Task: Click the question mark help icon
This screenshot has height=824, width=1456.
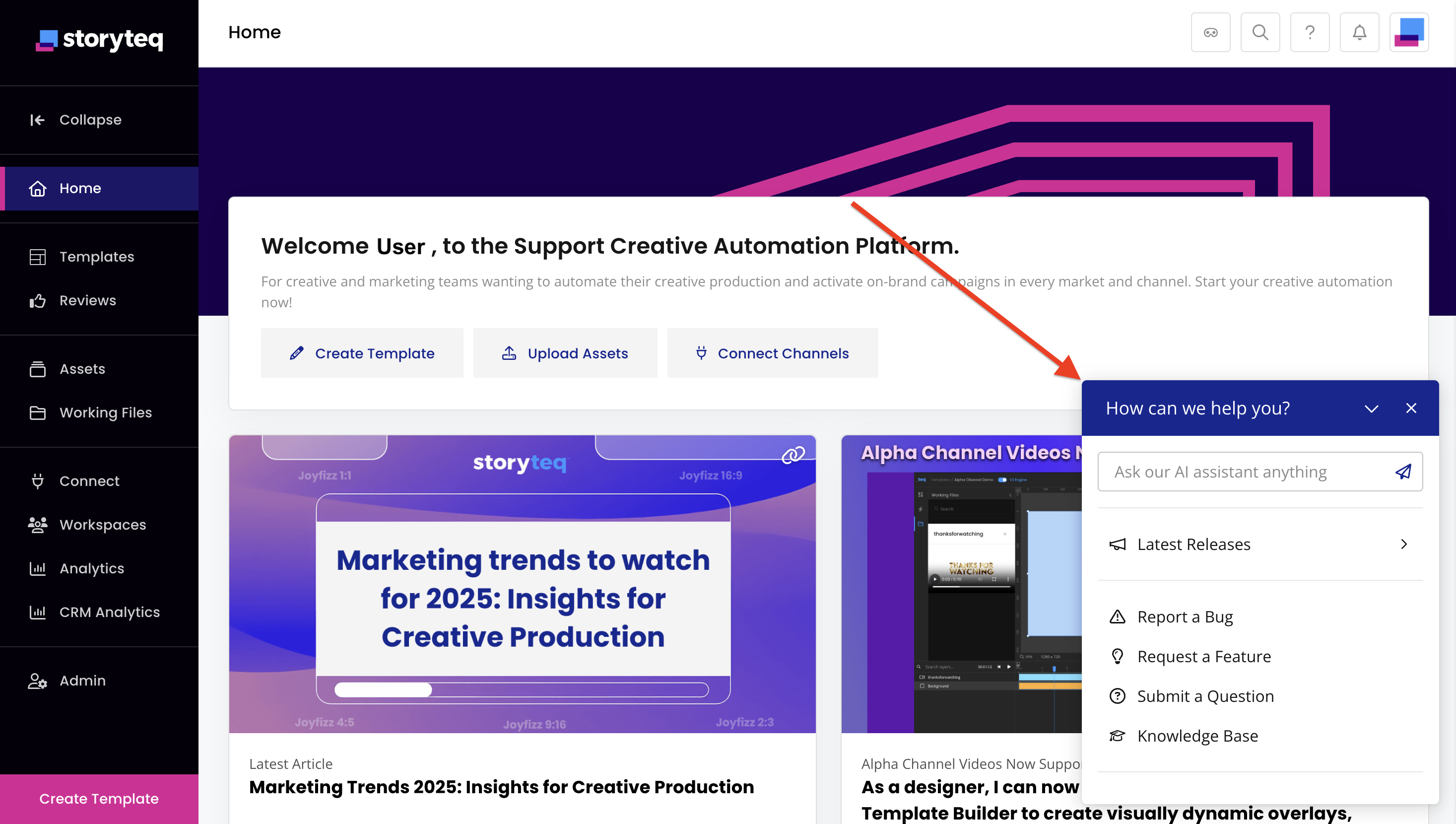Action: [1310, 32]
